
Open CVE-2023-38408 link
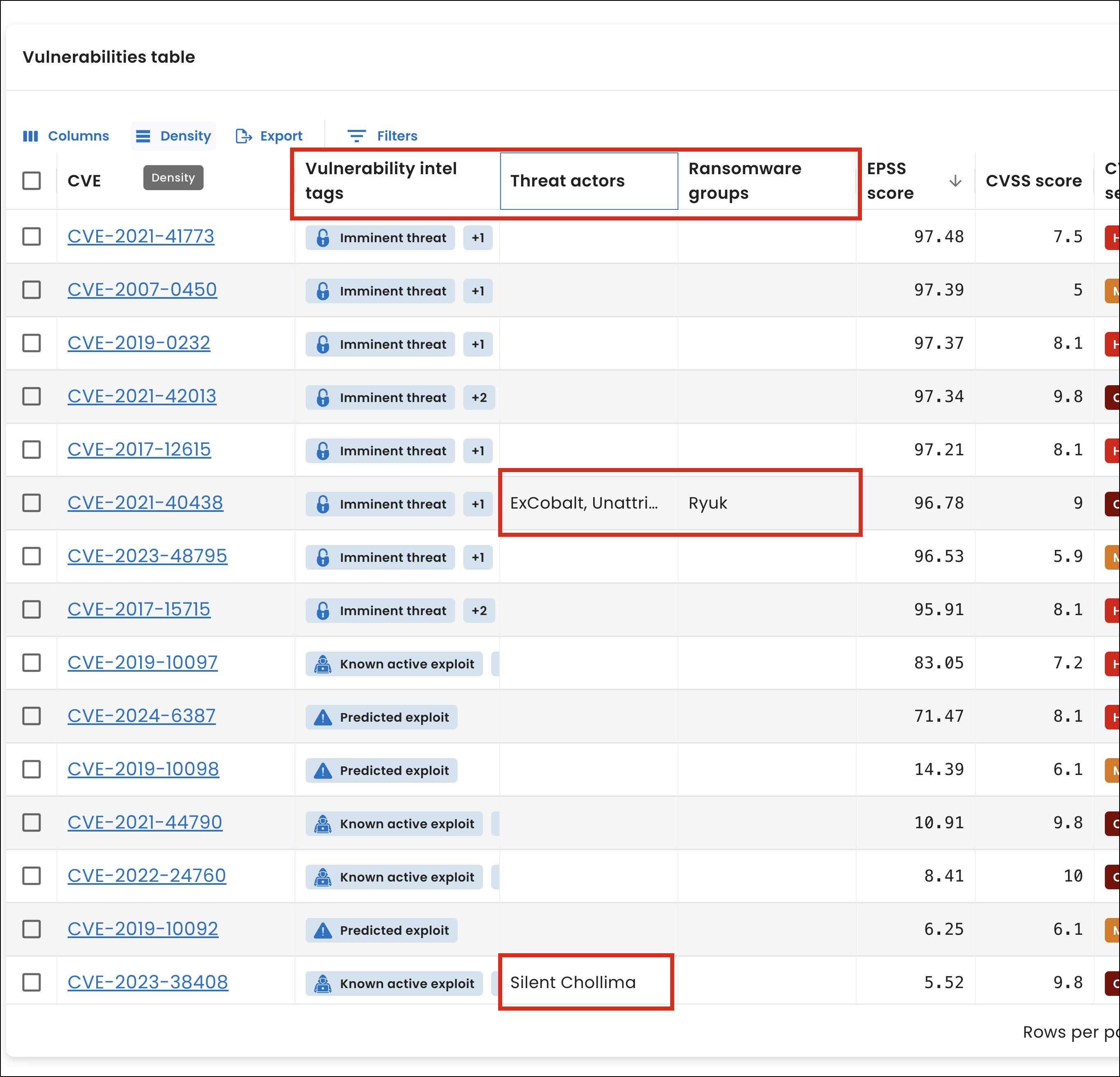148,983
